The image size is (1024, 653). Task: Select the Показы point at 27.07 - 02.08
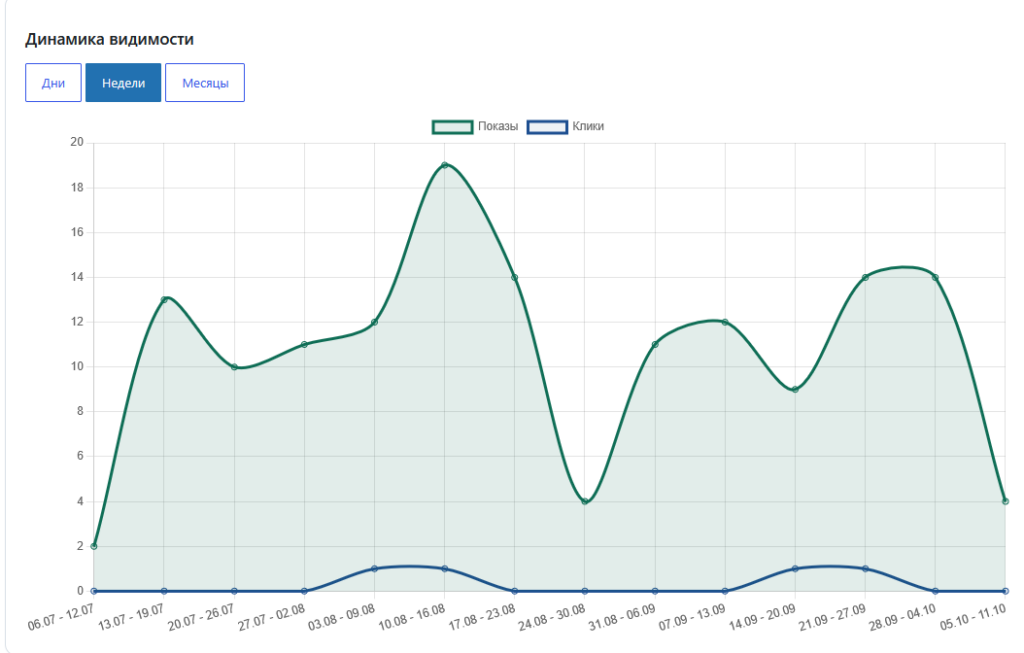click(x=304, y=344)
